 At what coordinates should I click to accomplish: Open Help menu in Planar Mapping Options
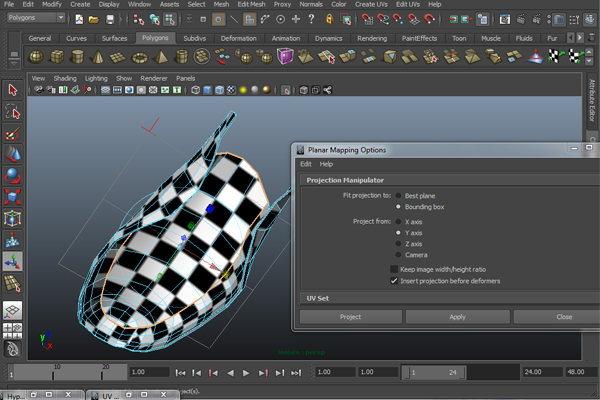coord(326,164)
